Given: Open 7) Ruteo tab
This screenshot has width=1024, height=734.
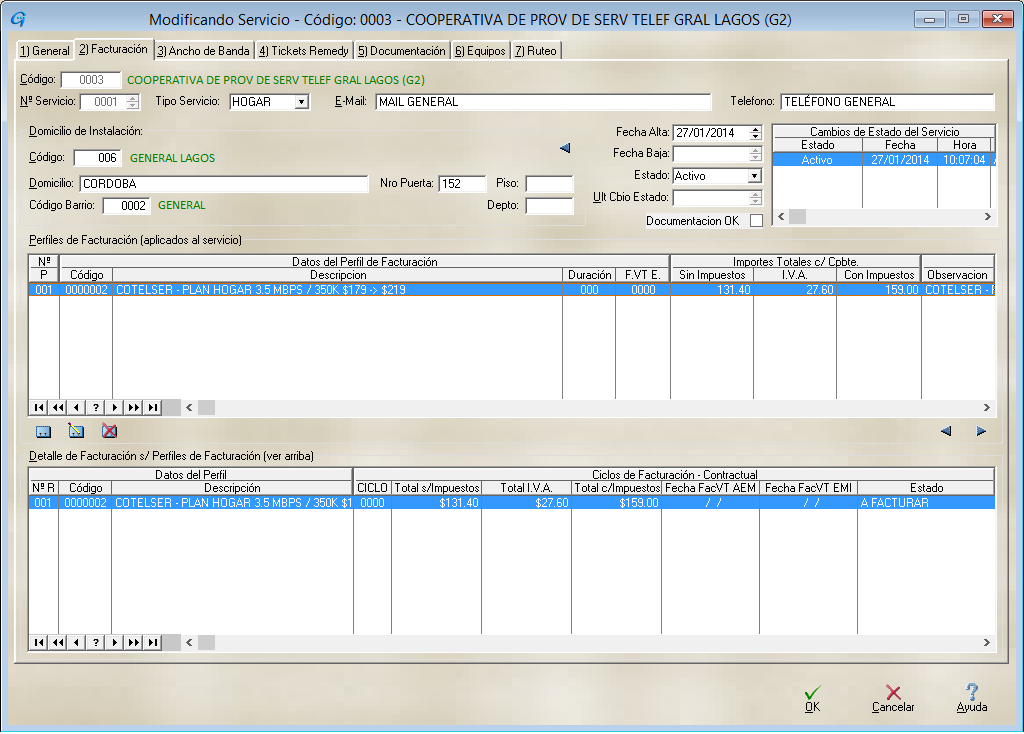Looking at the screenshot, I should (536, 51).
